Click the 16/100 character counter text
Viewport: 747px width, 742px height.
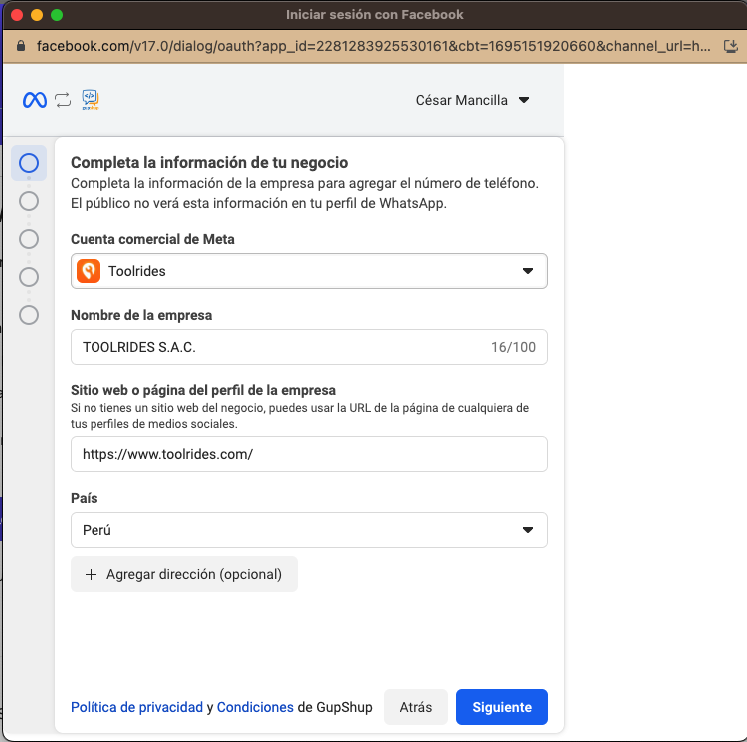coord(513,347)
